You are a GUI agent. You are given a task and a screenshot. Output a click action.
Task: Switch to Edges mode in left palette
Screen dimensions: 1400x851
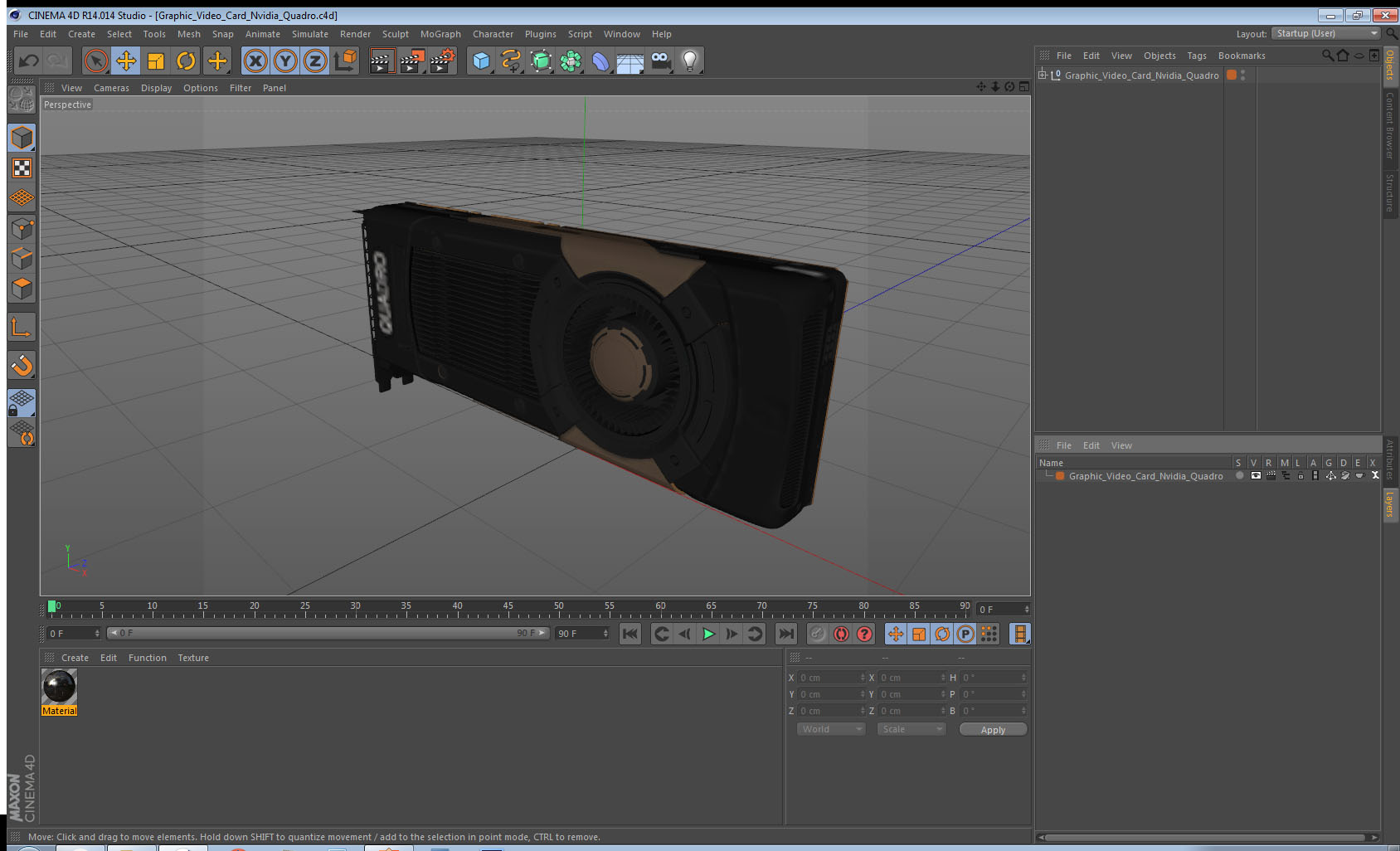(22, 259)
